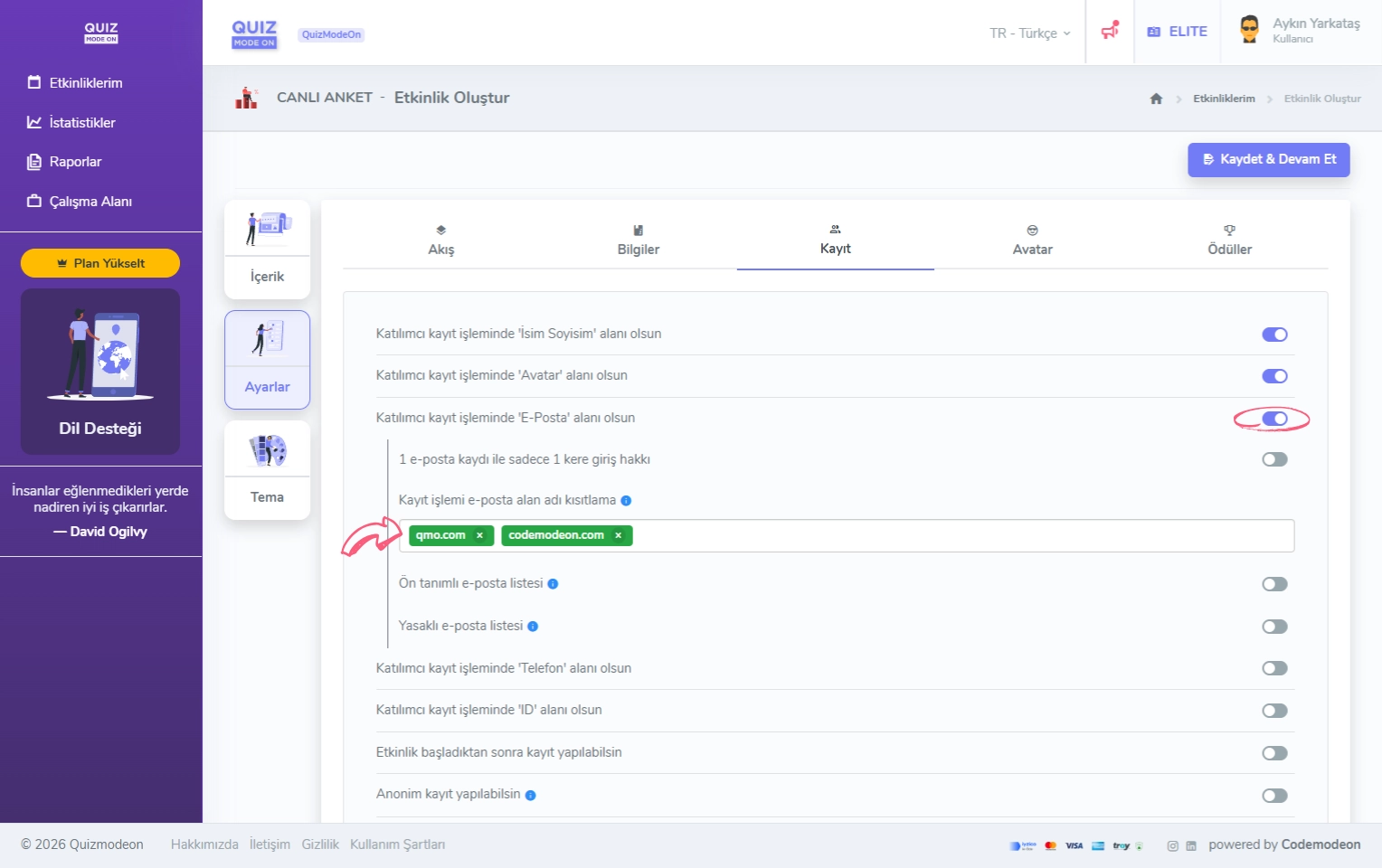This screenshot has width=1382, height=868.
Task: Select the Ayarlar section card
Action: pyautogui.click(x=267, y=360)
